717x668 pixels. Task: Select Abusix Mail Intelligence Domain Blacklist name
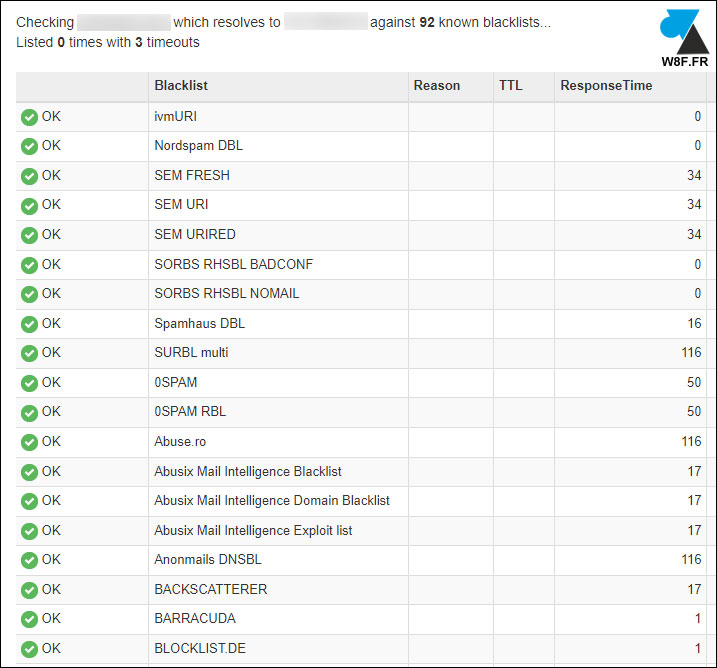click(272, 501)
